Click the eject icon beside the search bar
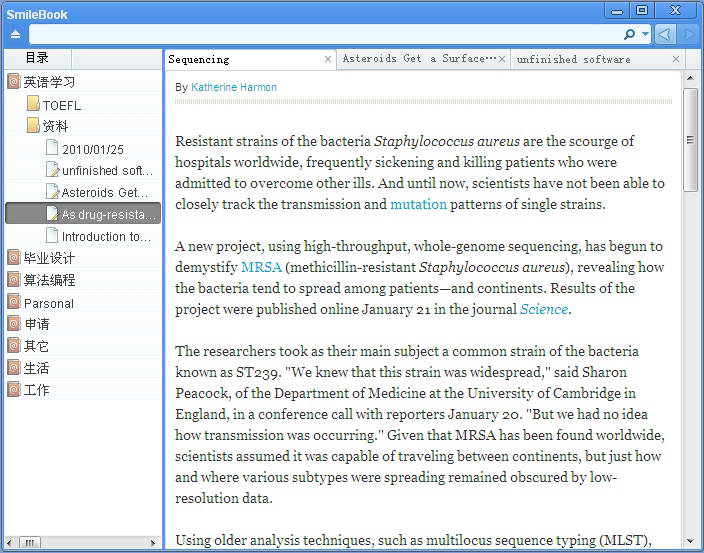Viewport: 704px width, 553px height. (15, 34)
